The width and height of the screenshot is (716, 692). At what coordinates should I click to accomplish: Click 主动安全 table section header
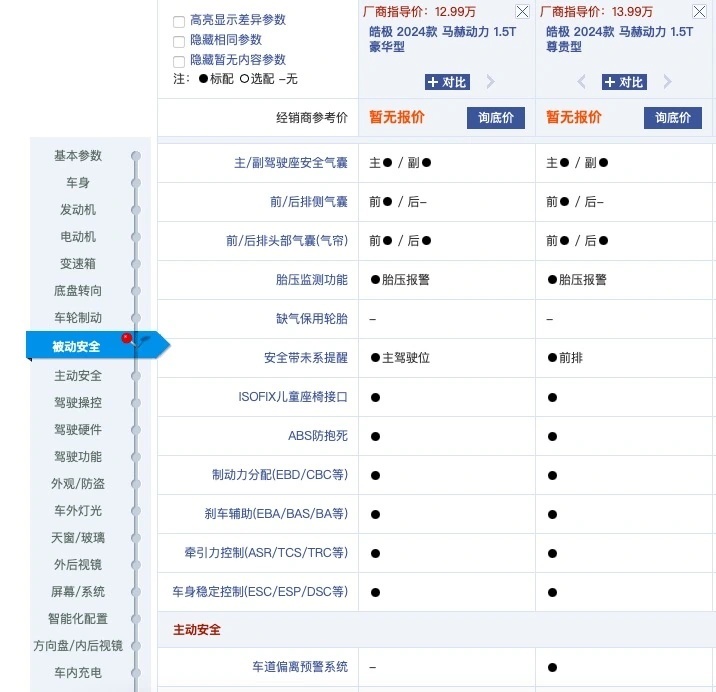[197, 630]
